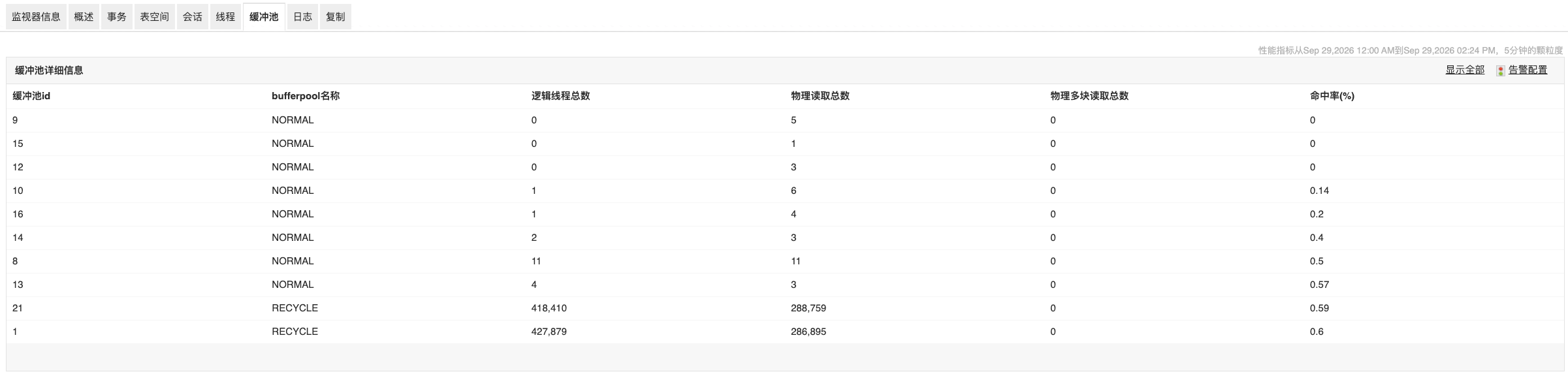1568x376 pixels.
Task: Click buffer pool id 15
Action: point(18,144)
